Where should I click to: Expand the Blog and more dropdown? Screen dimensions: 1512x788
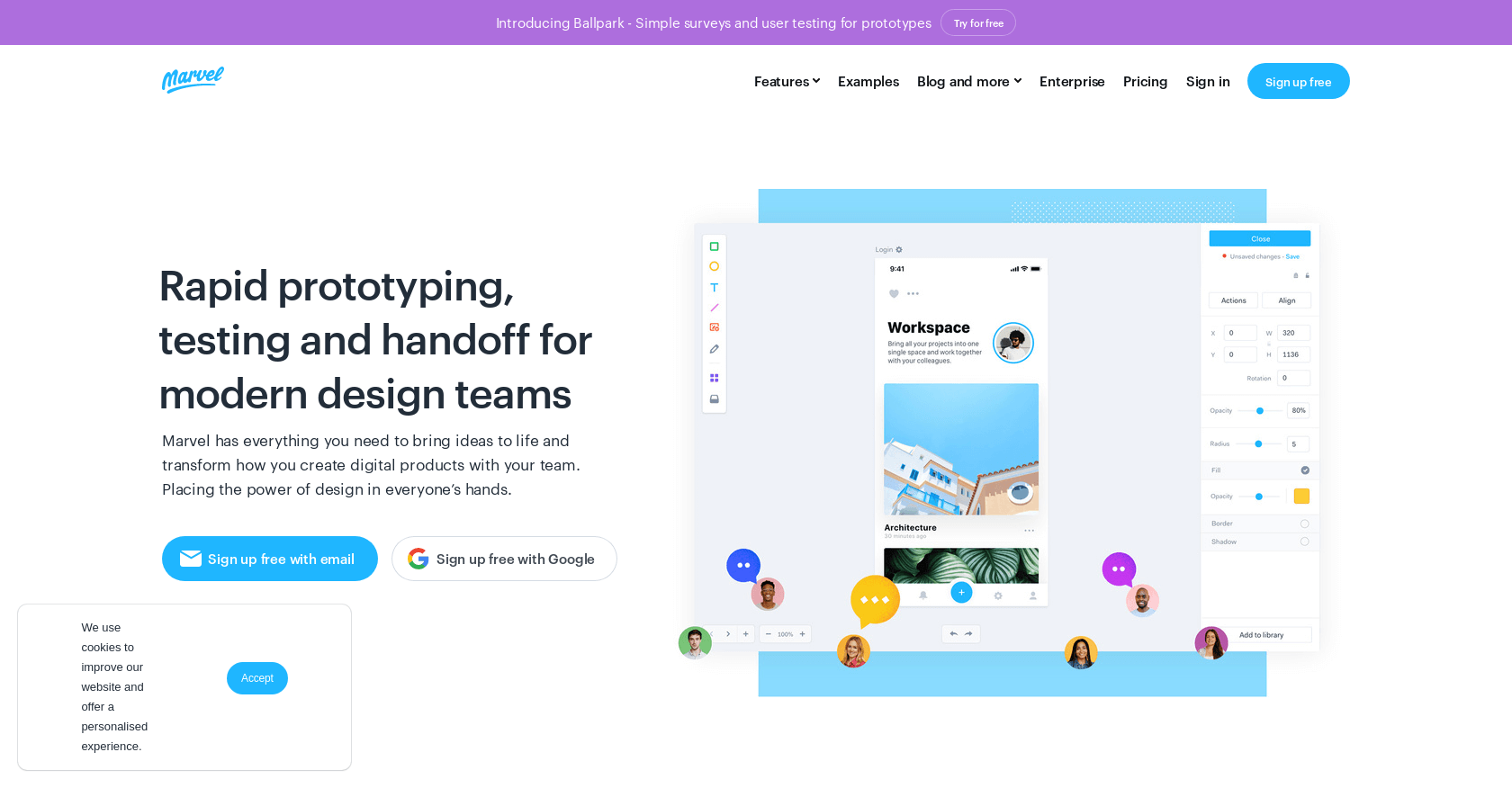pos(969,82)
